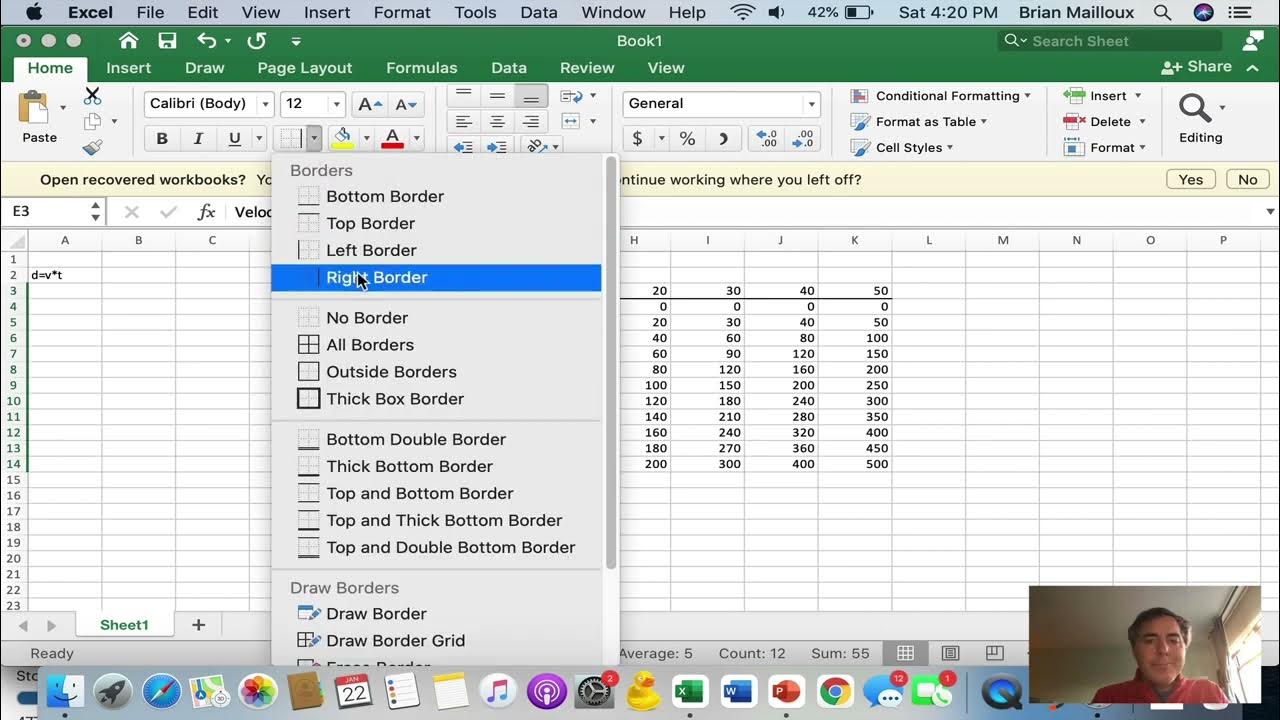Click the red font color A icon
The image size is (1280, 720).
[x=392, y=138]
